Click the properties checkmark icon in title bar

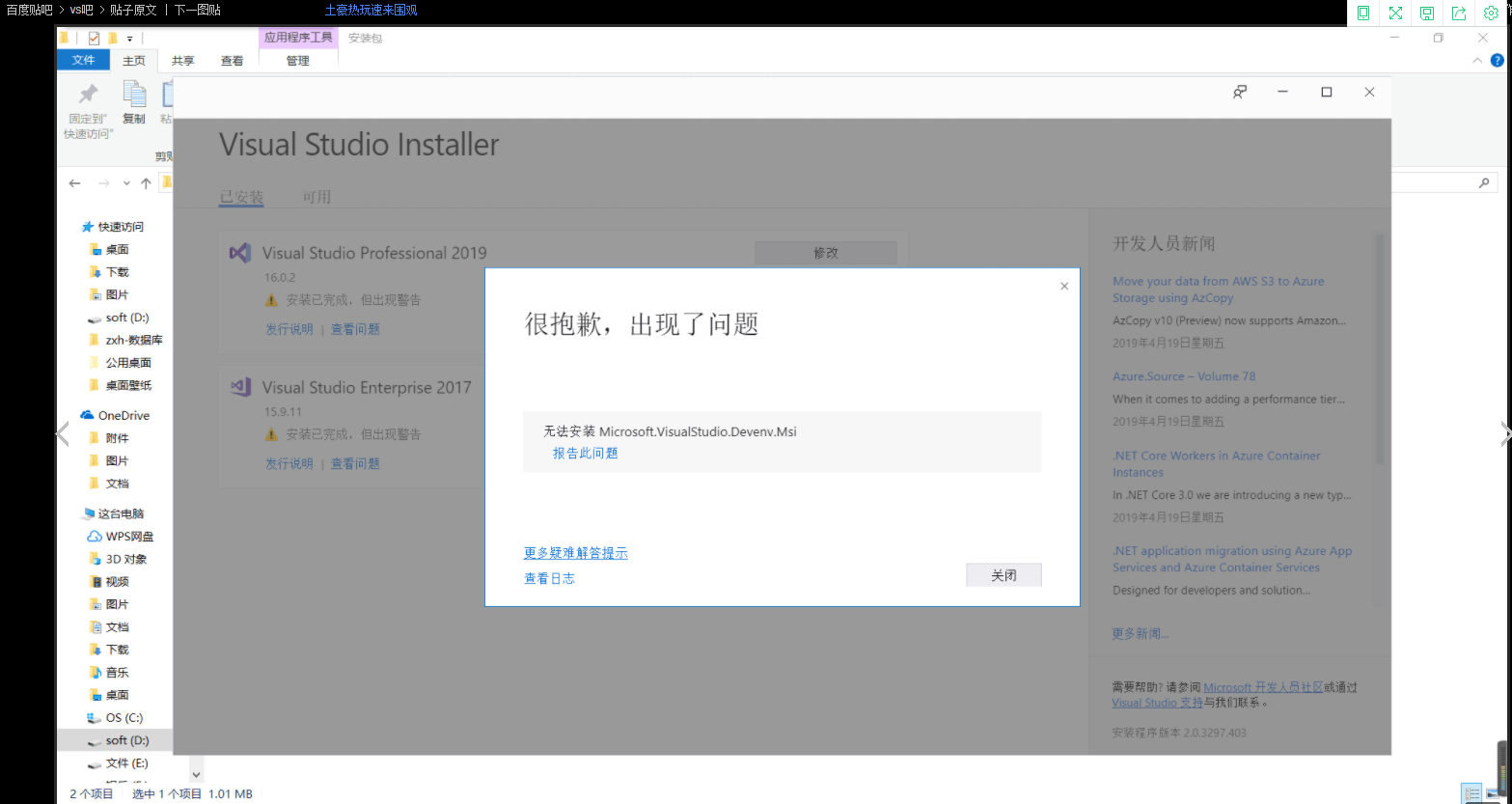tap(94, 39)
